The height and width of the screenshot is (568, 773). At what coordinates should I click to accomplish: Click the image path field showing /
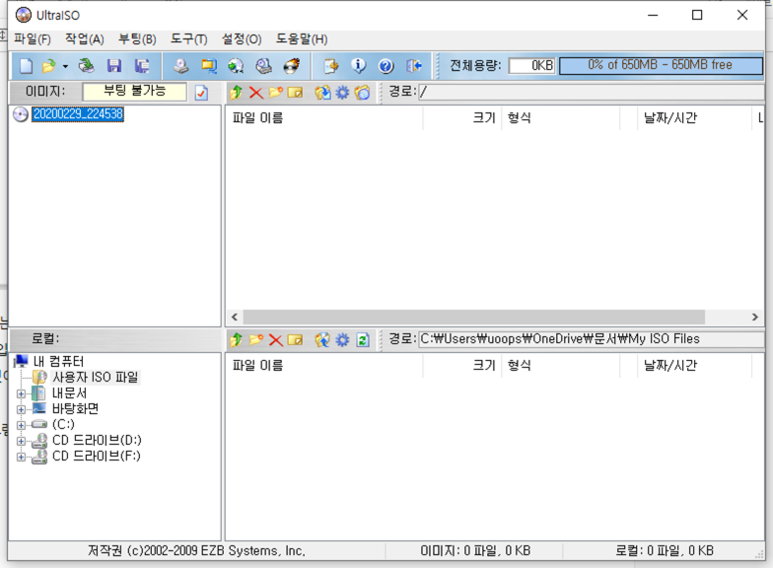click(x=591, y=92)
